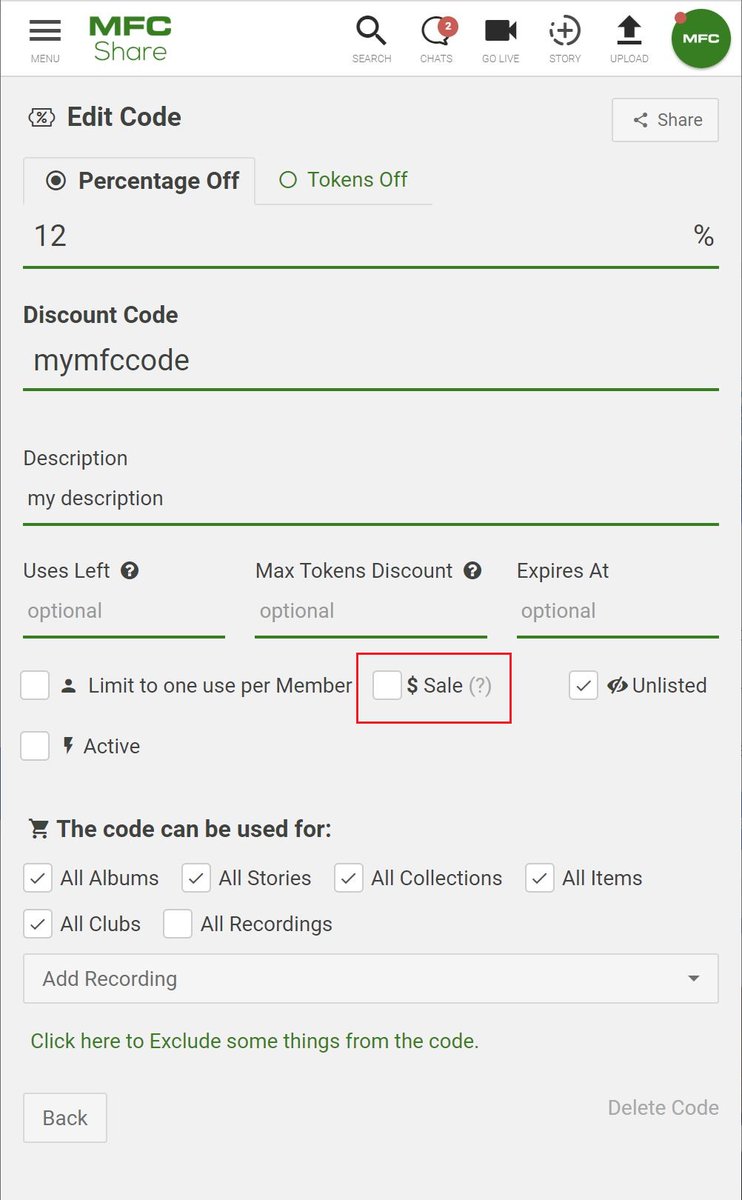Click the MFC Share logo
Viewport: 742px width, 1200px height.
coord(130,39)
